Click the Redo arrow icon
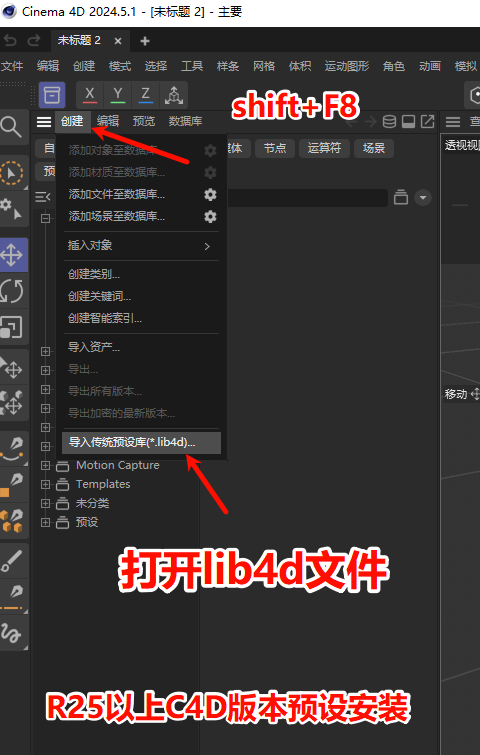Screen dimensions: 480x755 pyautogui.click(x=33, y=41)
